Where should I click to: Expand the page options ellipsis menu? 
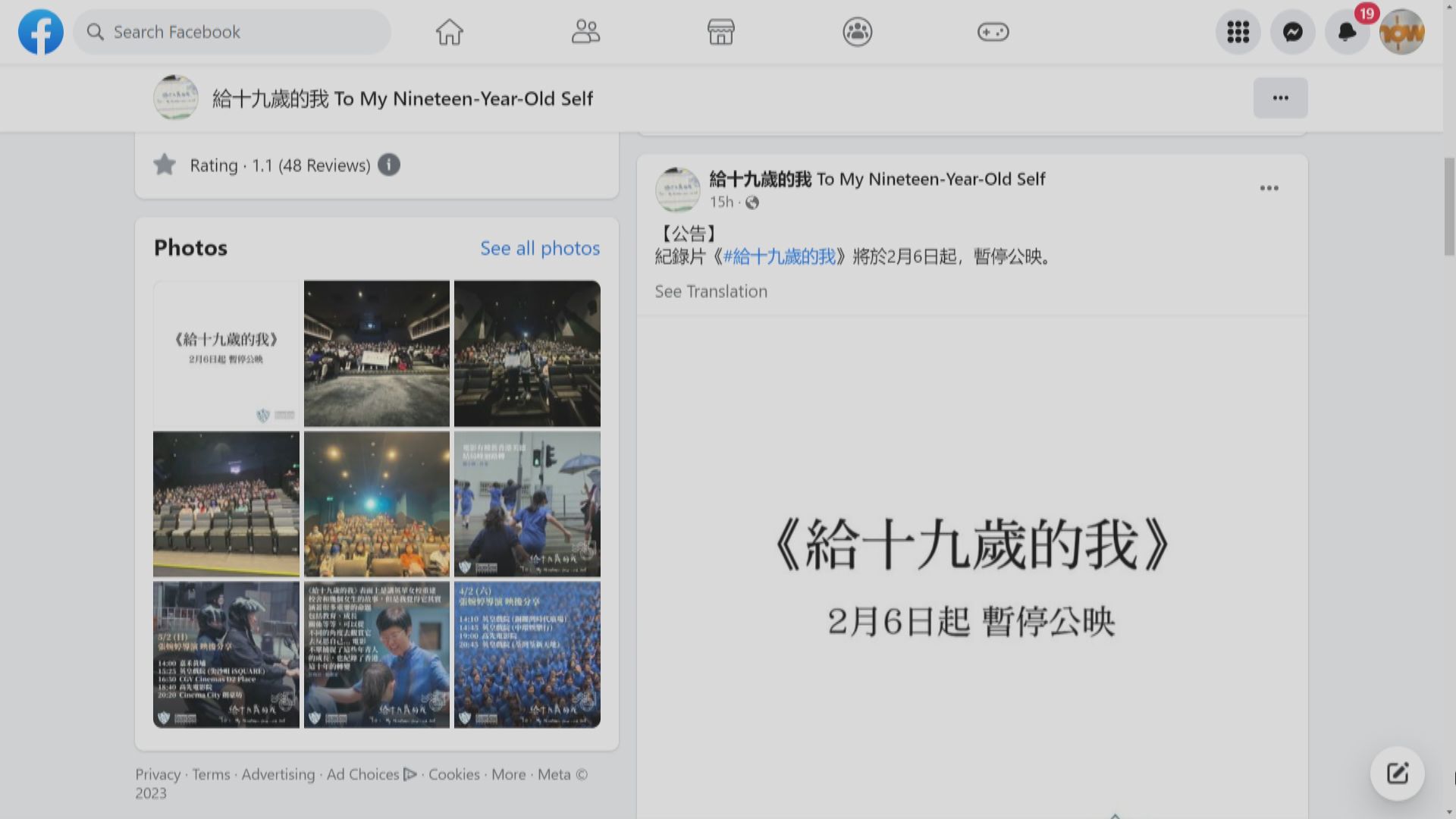[1280, 98]
